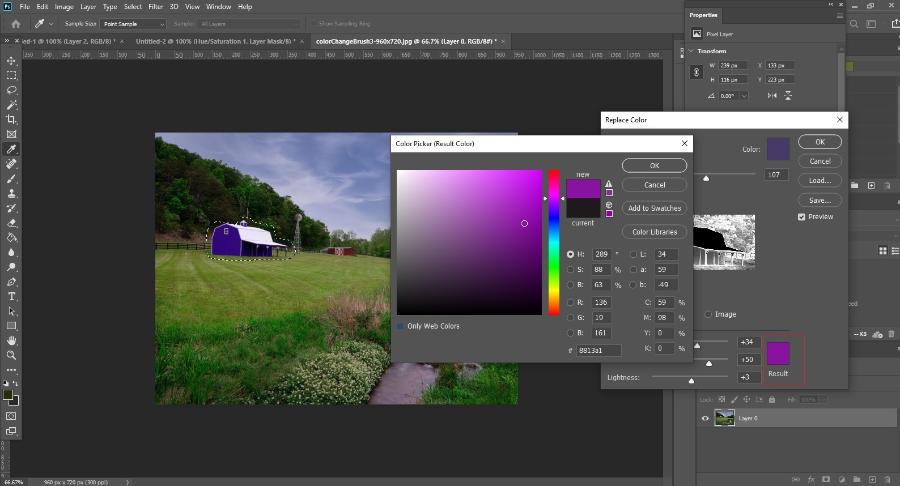This screenshot has width=900, height=486.
Task: Hide Layer 0 with eye icon
Action: point(703,418)
